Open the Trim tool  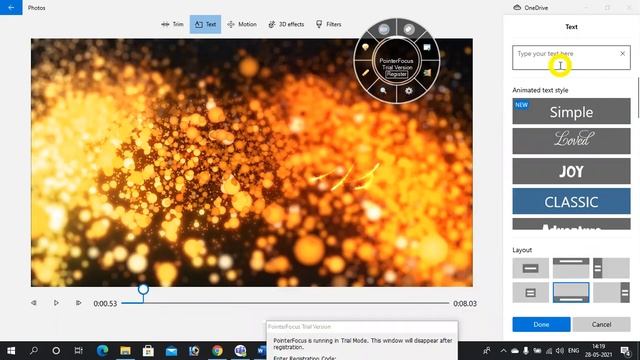tap(172, 24)
